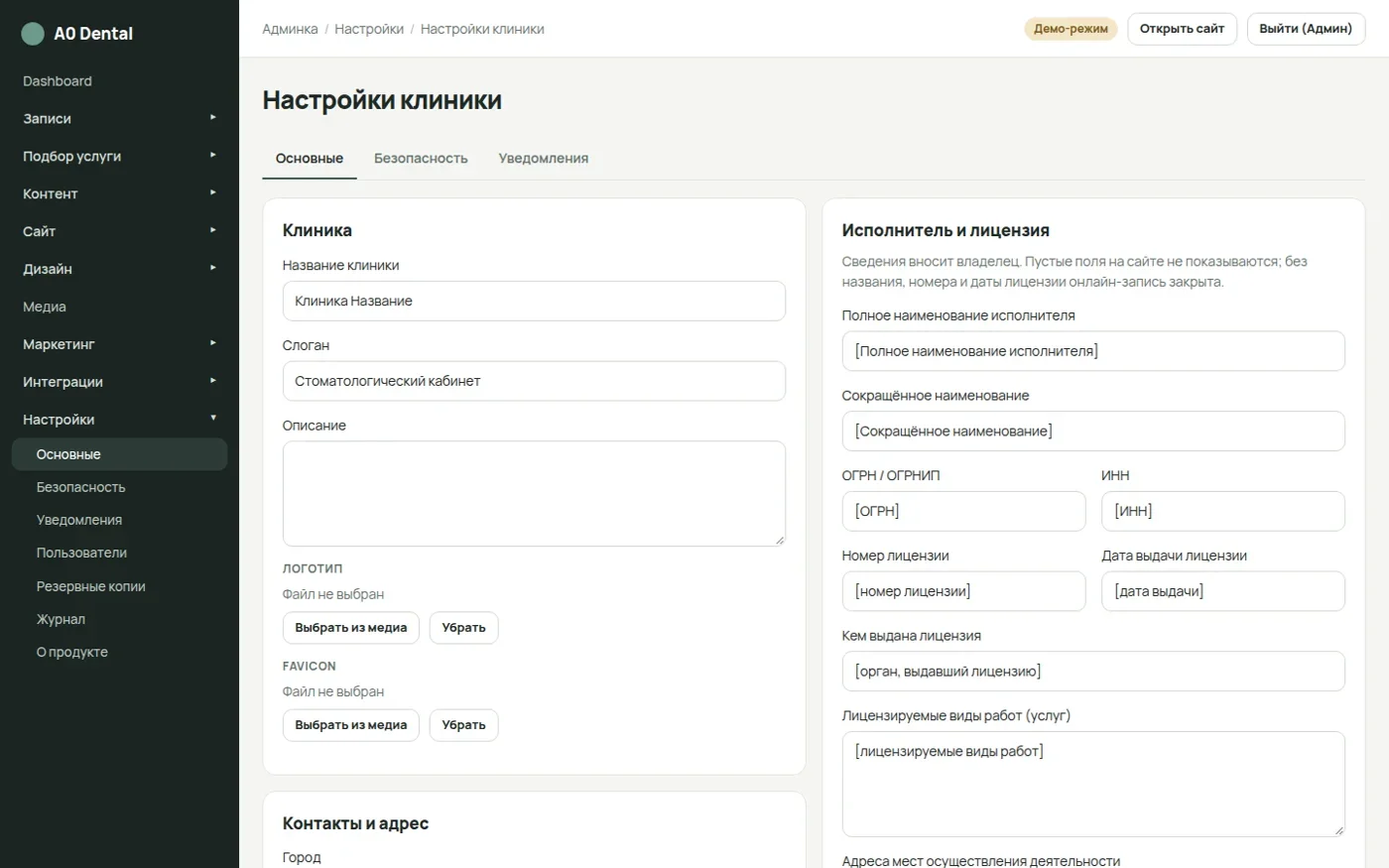Image resolution: width=1389 pixels, height=868 pixels.
Task: Switch to the Безопасность tab
Action: pos(421,159)
